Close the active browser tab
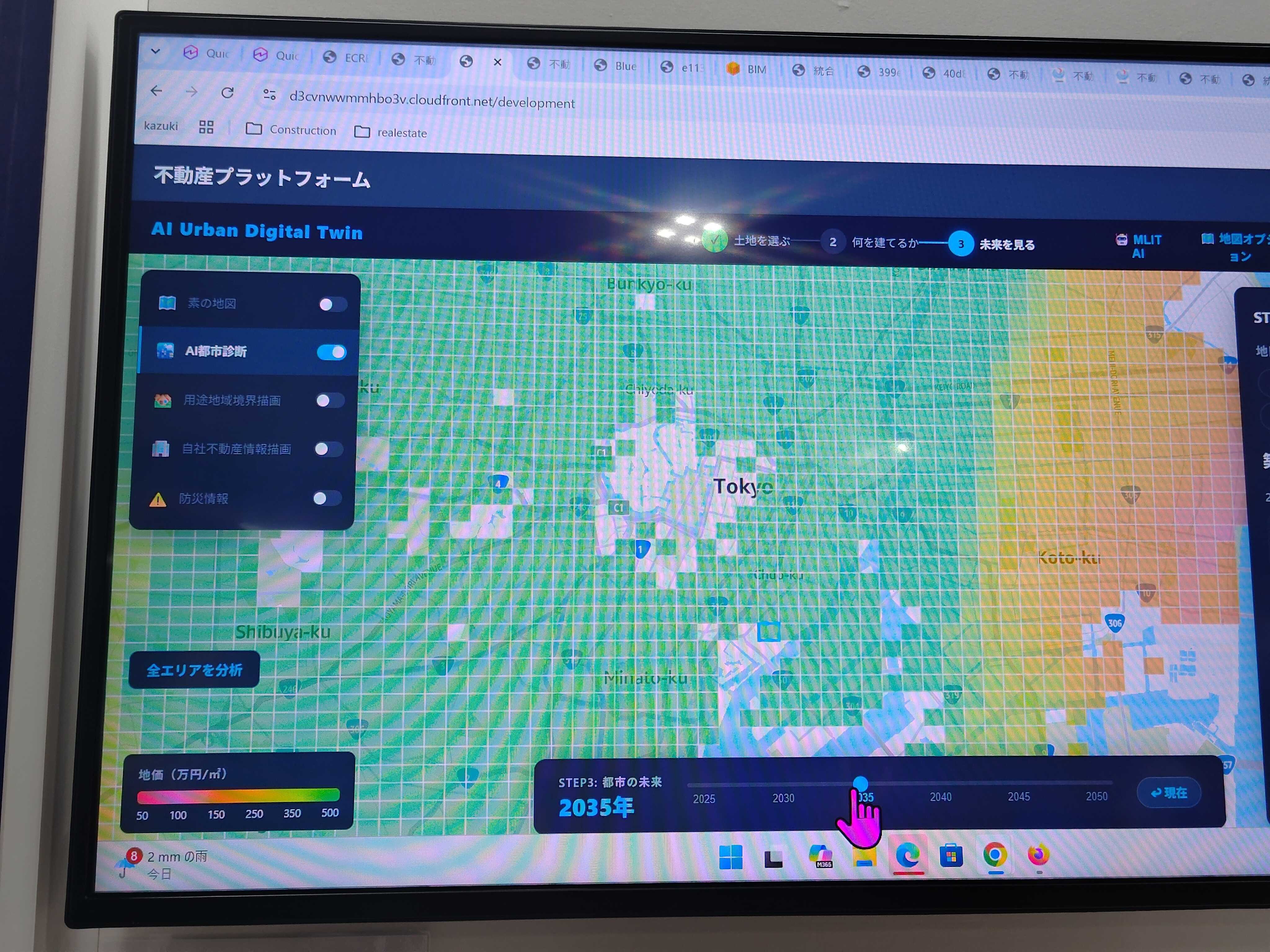1270x952 pixels. pyautogui.click(x=498, y=62)
